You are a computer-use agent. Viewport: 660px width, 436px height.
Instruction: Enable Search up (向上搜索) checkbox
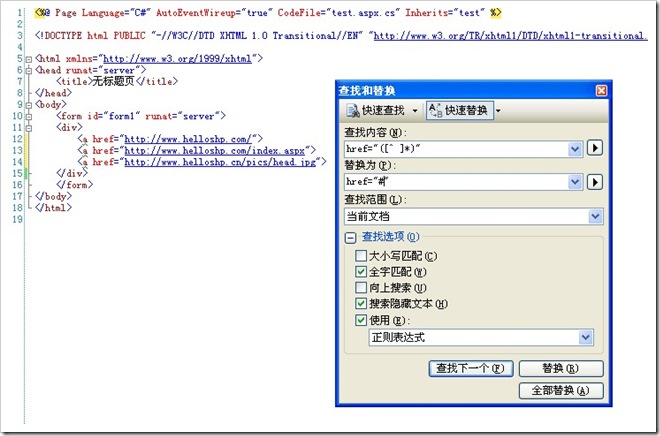pos(361,287)
